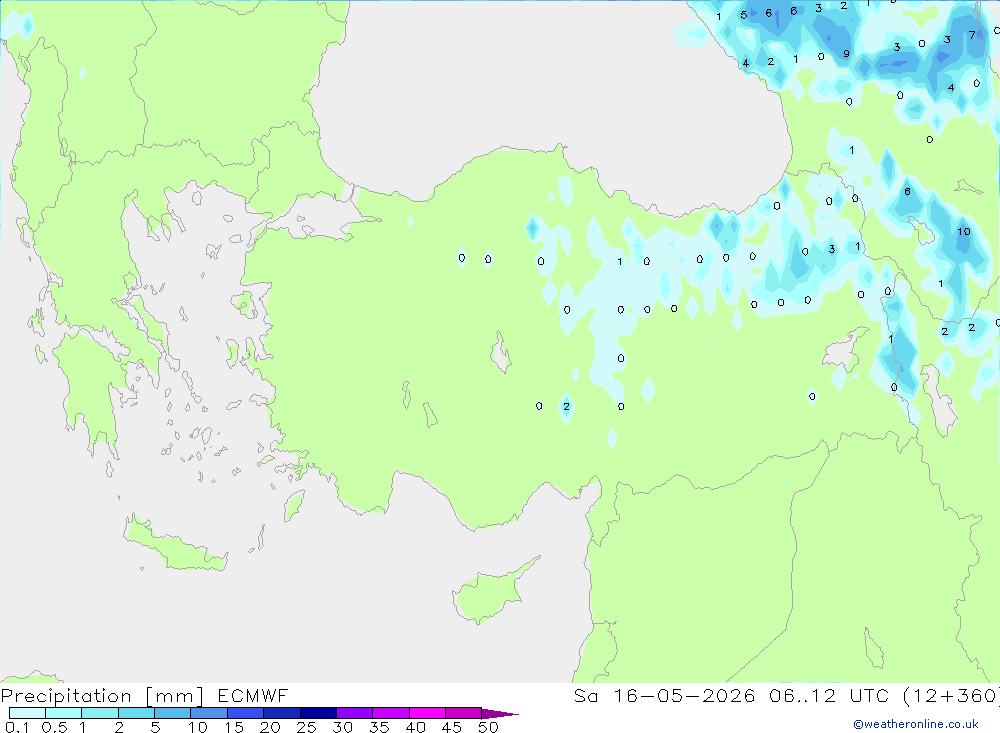1000x733 pixels.
Task: Select the legend swatch between 0.1 and 0.5
Action: pyautogui.click(x=27, y=713)
